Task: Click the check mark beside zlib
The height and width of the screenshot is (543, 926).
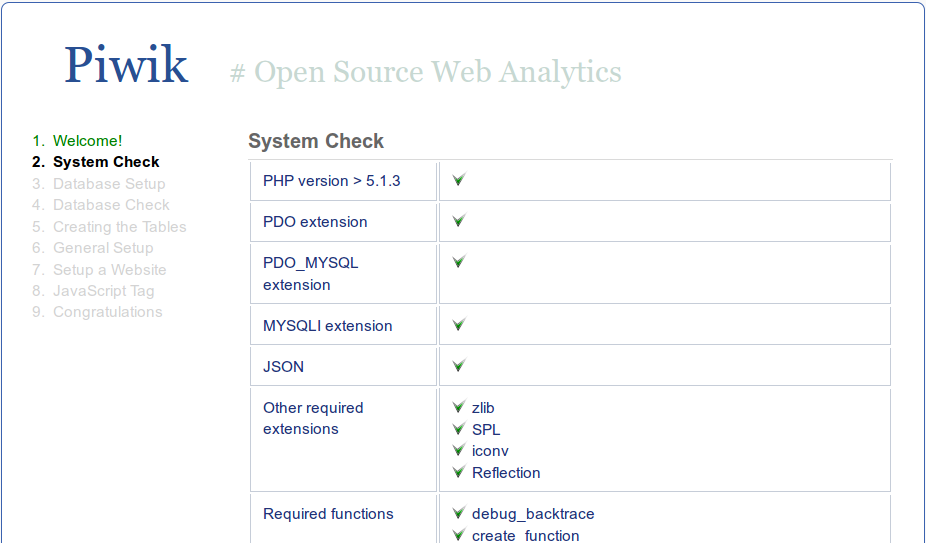Action: pyautogui.click(x=459, y=407)
